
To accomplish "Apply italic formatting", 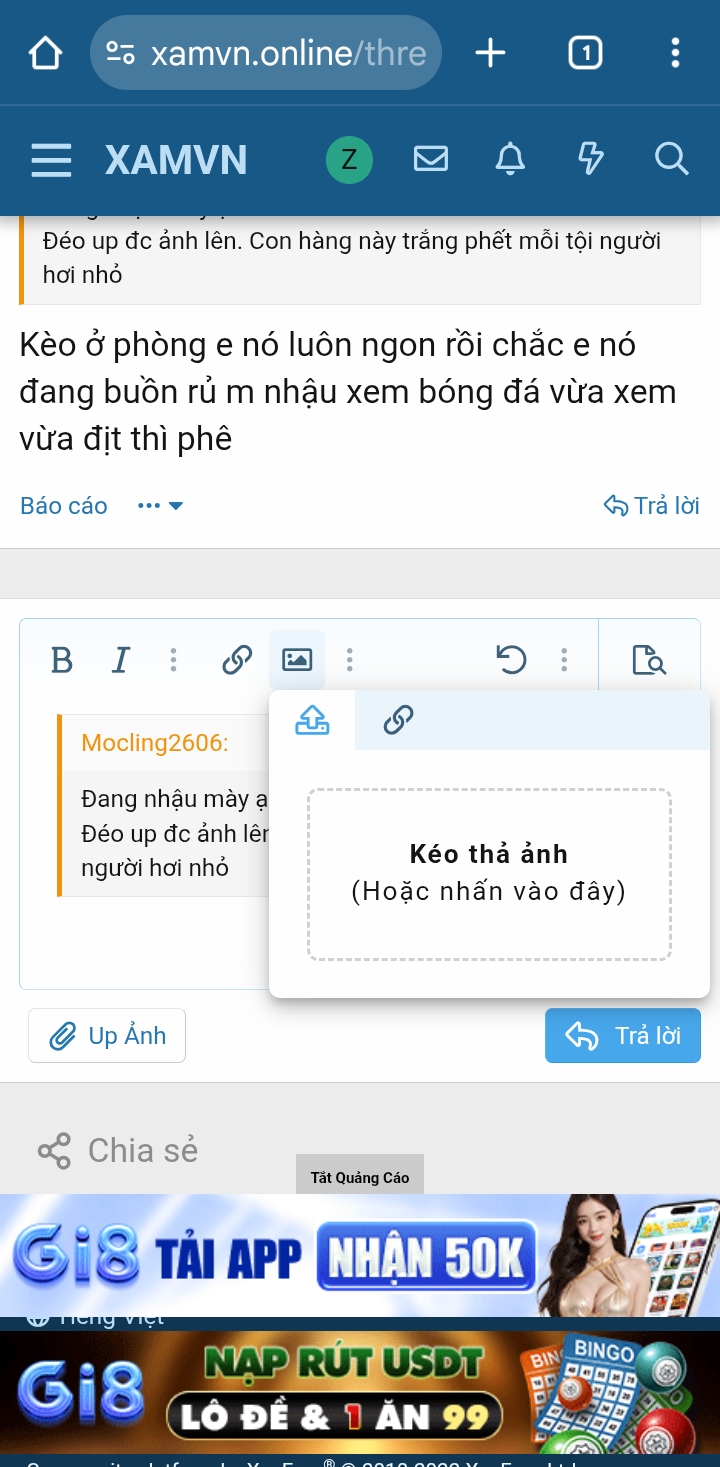I will [x=120, y=659].
